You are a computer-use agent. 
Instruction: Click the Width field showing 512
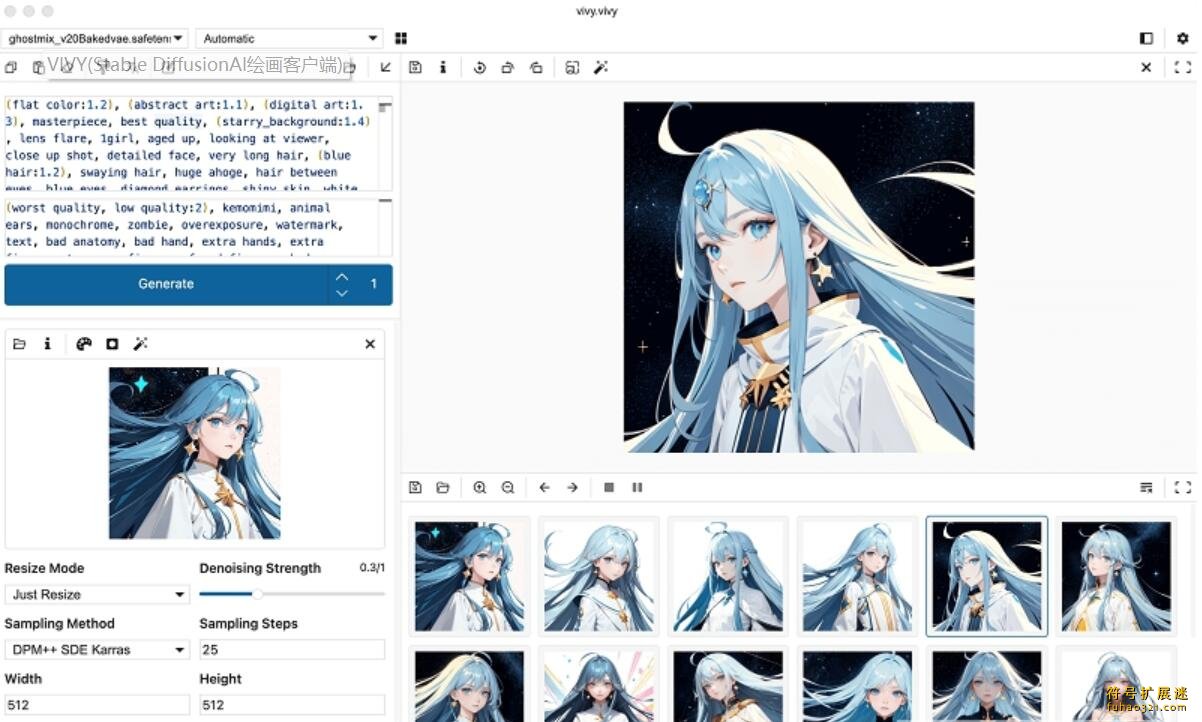click(97, 704)
